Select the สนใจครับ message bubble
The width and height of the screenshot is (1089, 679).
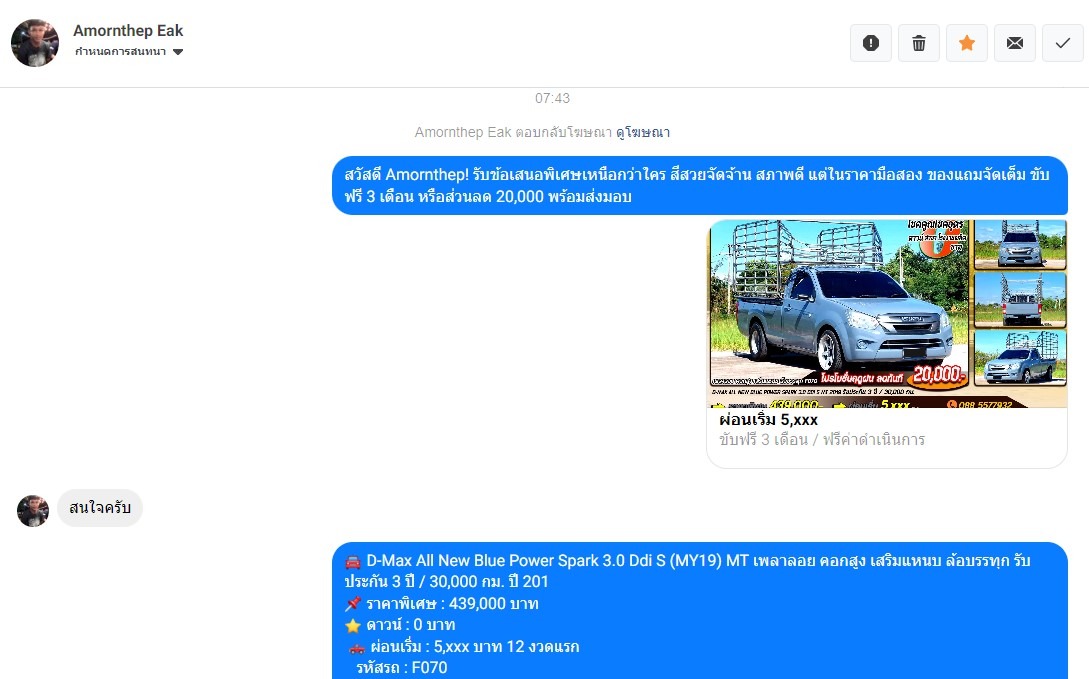click(x=100, y=508)
